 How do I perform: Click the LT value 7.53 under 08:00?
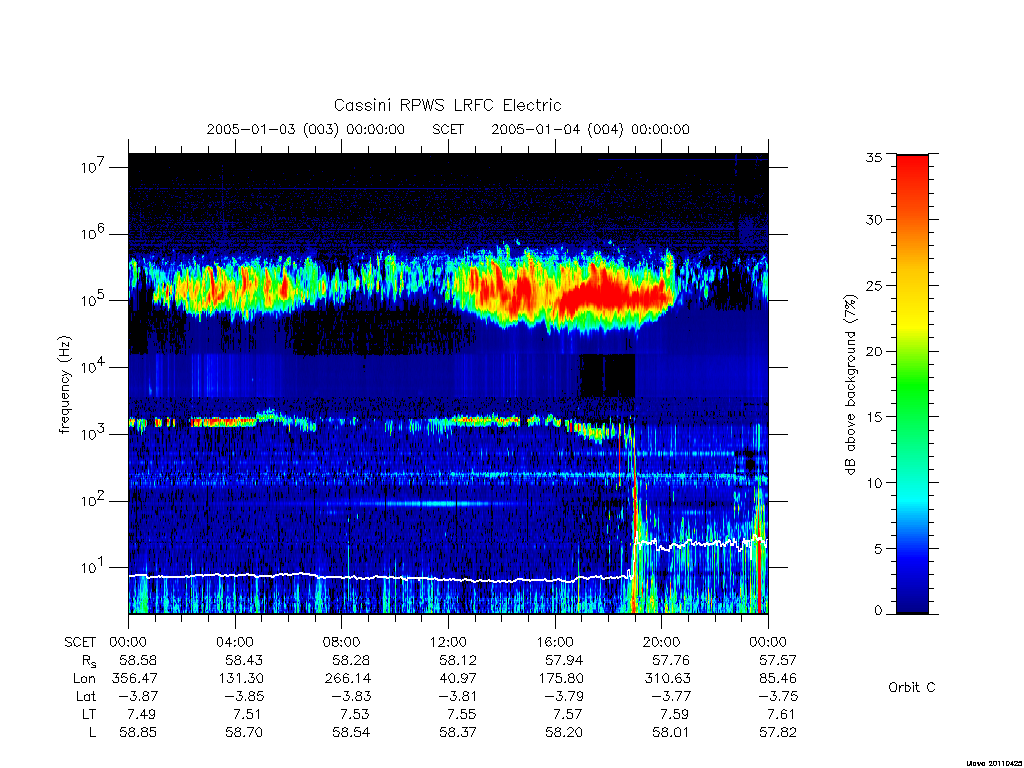click(x=355, y=714)
